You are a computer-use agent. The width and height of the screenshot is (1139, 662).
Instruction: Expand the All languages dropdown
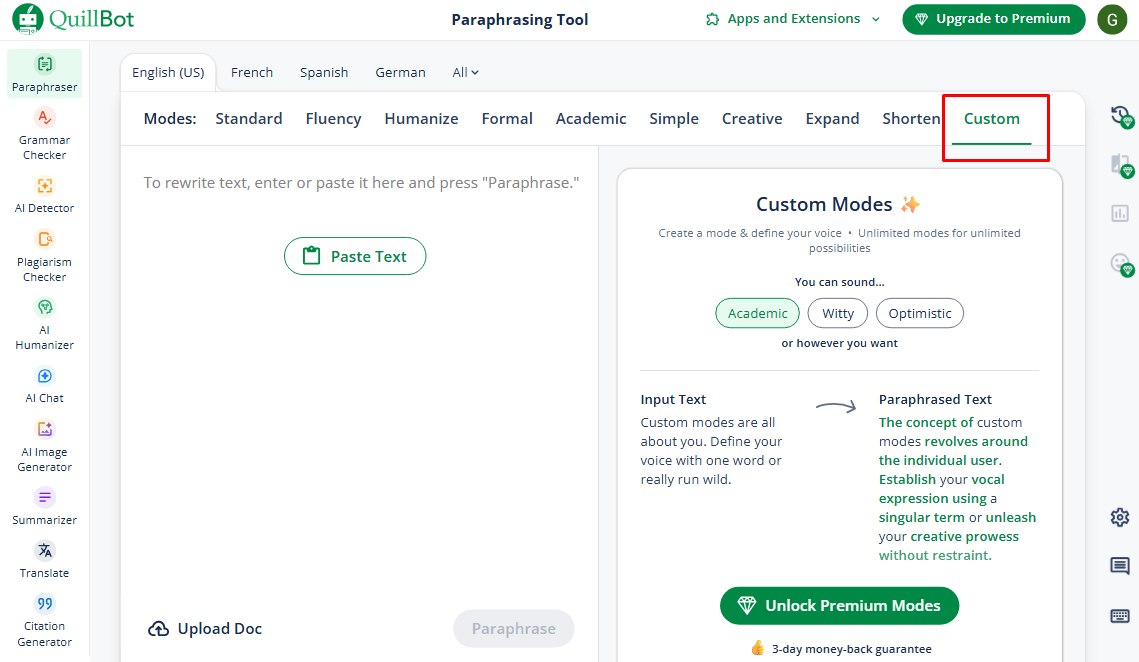(466, 72)
